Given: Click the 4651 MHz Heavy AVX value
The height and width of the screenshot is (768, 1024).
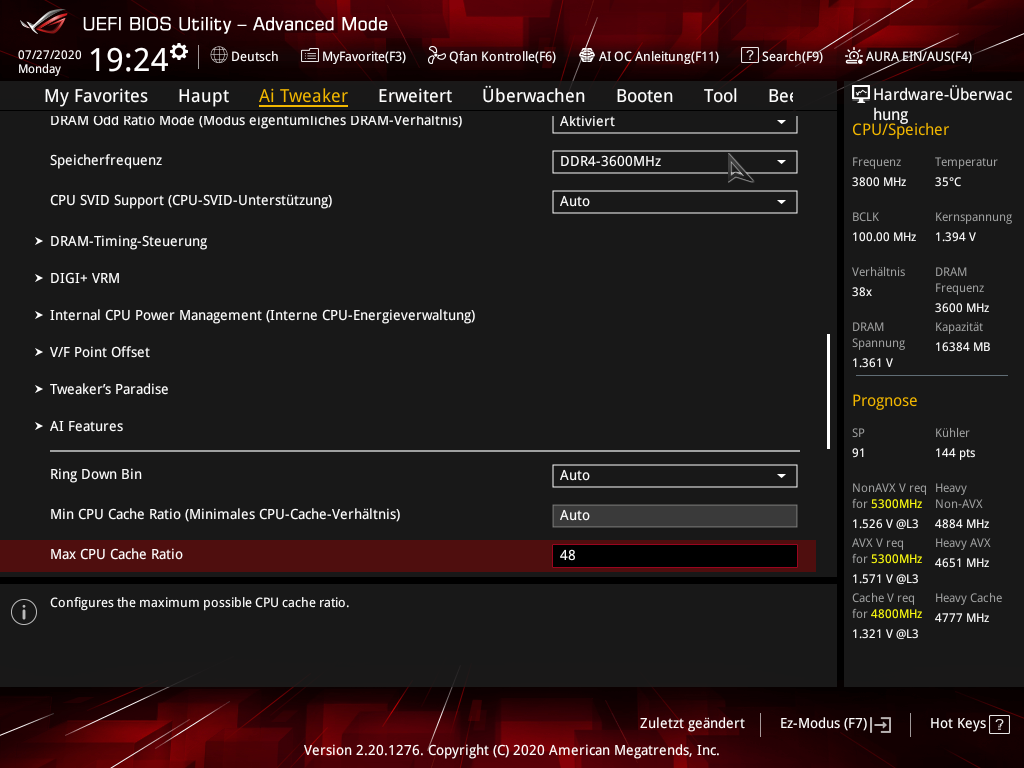Looking at the screenshot, I should coord(961,563).
